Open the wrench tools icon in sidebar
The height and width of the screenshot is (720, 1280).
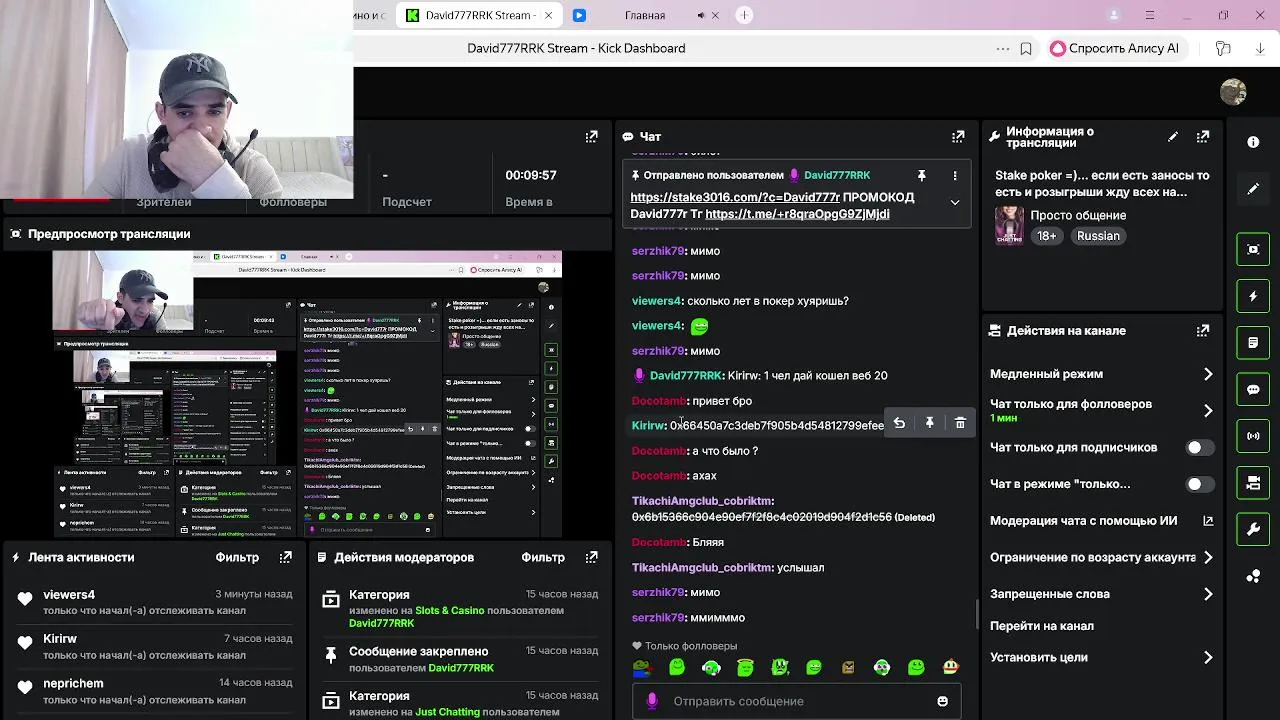pyautogui.click(x=1253, y=529)
